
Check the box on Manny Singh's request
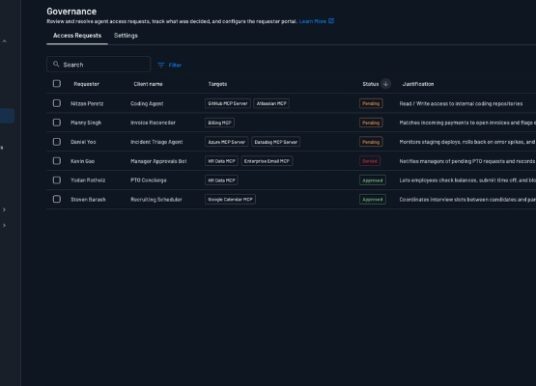(57, 122)
